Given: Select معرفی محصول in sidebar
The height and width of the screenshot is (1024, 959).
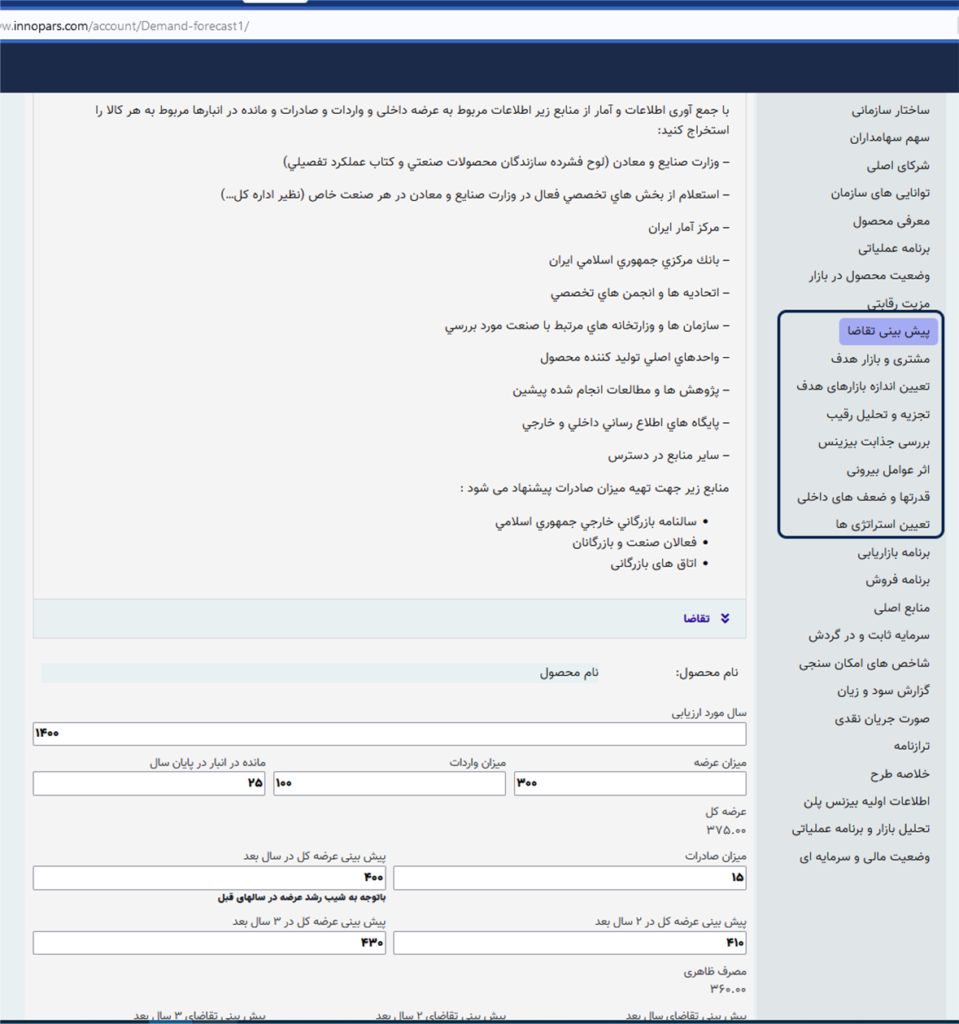Looking at the screenshot, I should (x=890, y=221).
